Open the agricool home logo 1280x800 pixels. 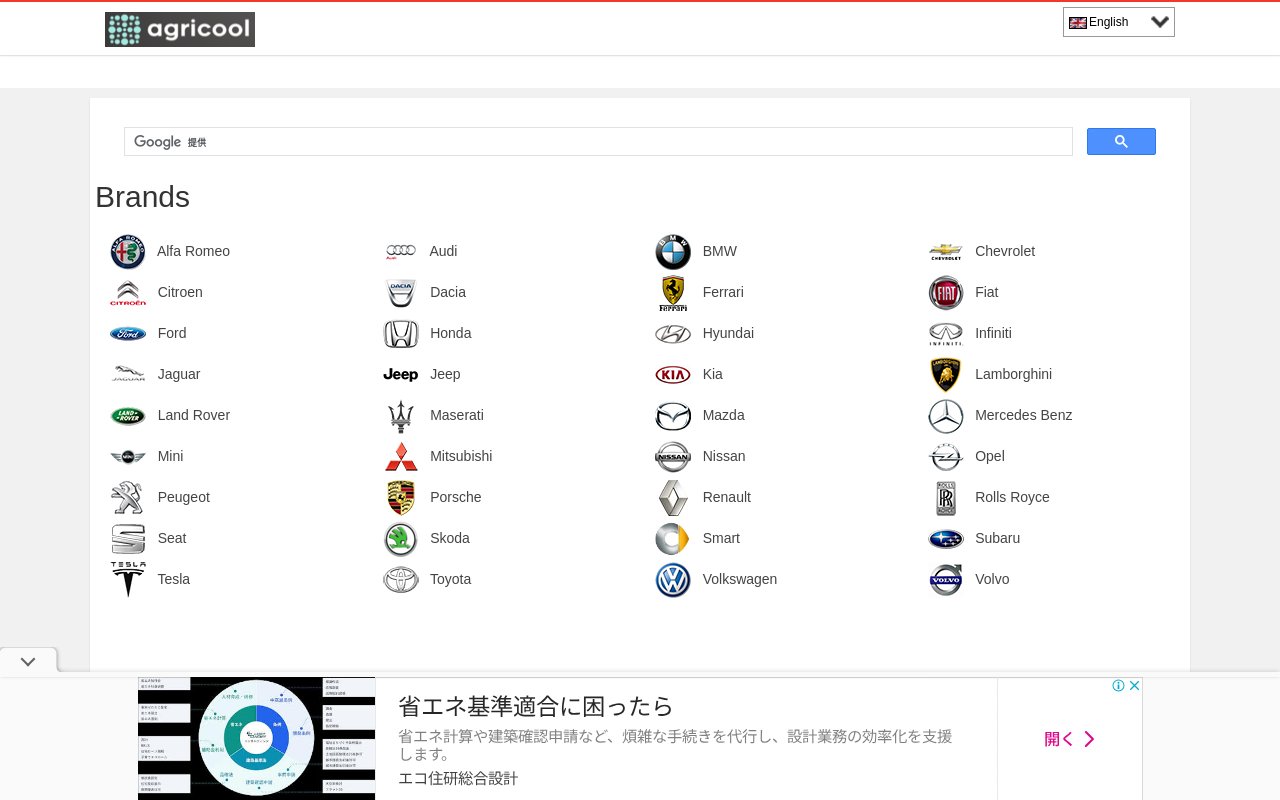click(x=180, y=30)
